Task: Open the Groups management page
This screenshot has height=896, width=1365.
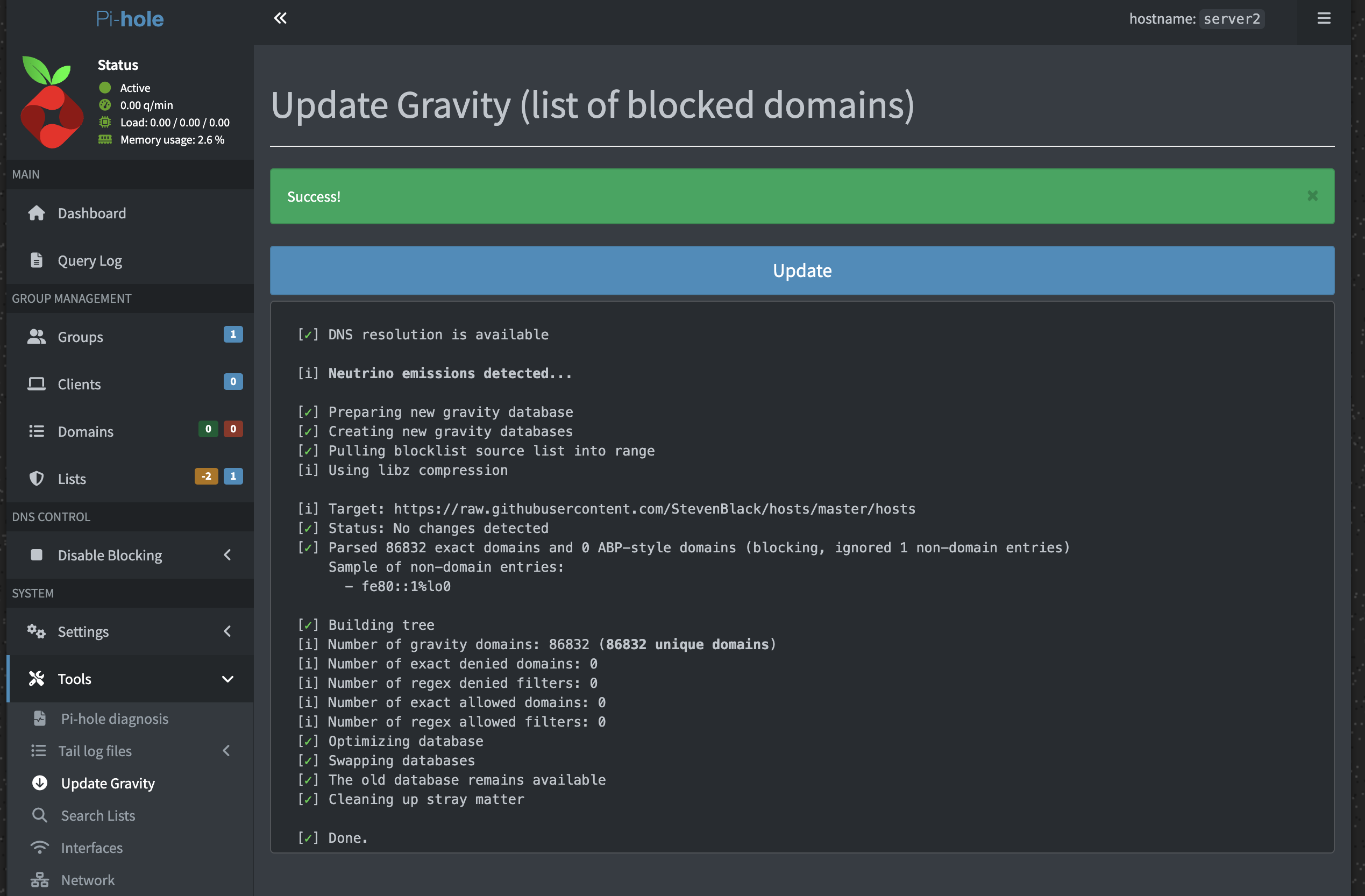Action: 80,337
